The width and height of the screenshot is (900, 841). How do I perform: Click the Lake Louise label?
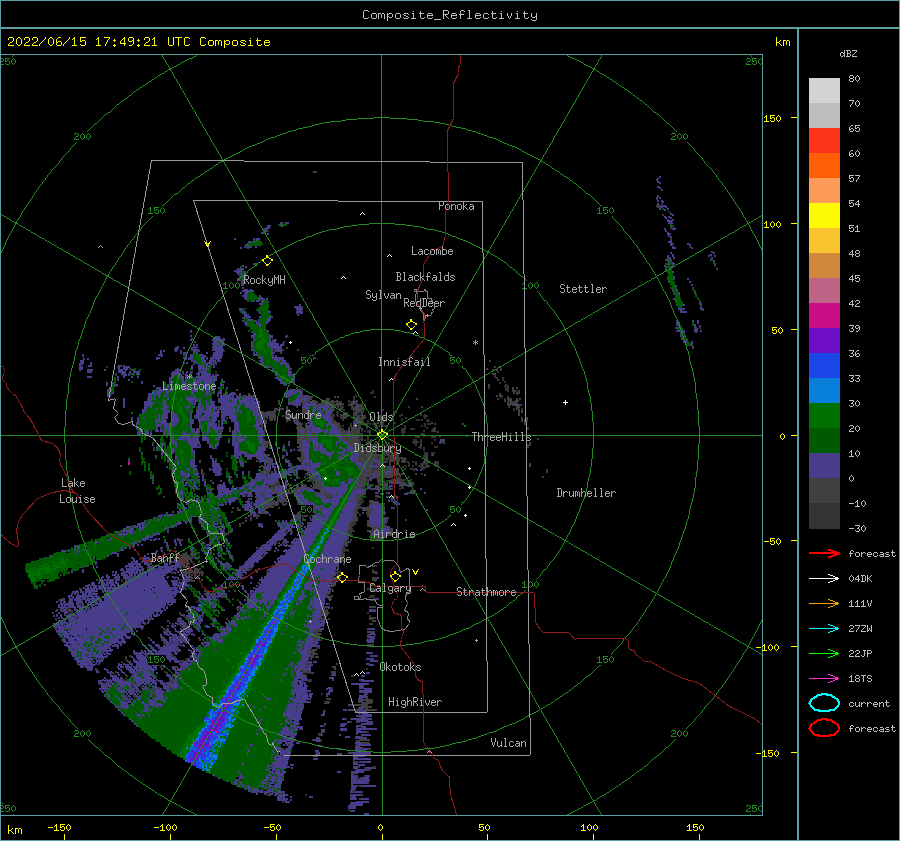pyautogui.click(x=77, y=491)
